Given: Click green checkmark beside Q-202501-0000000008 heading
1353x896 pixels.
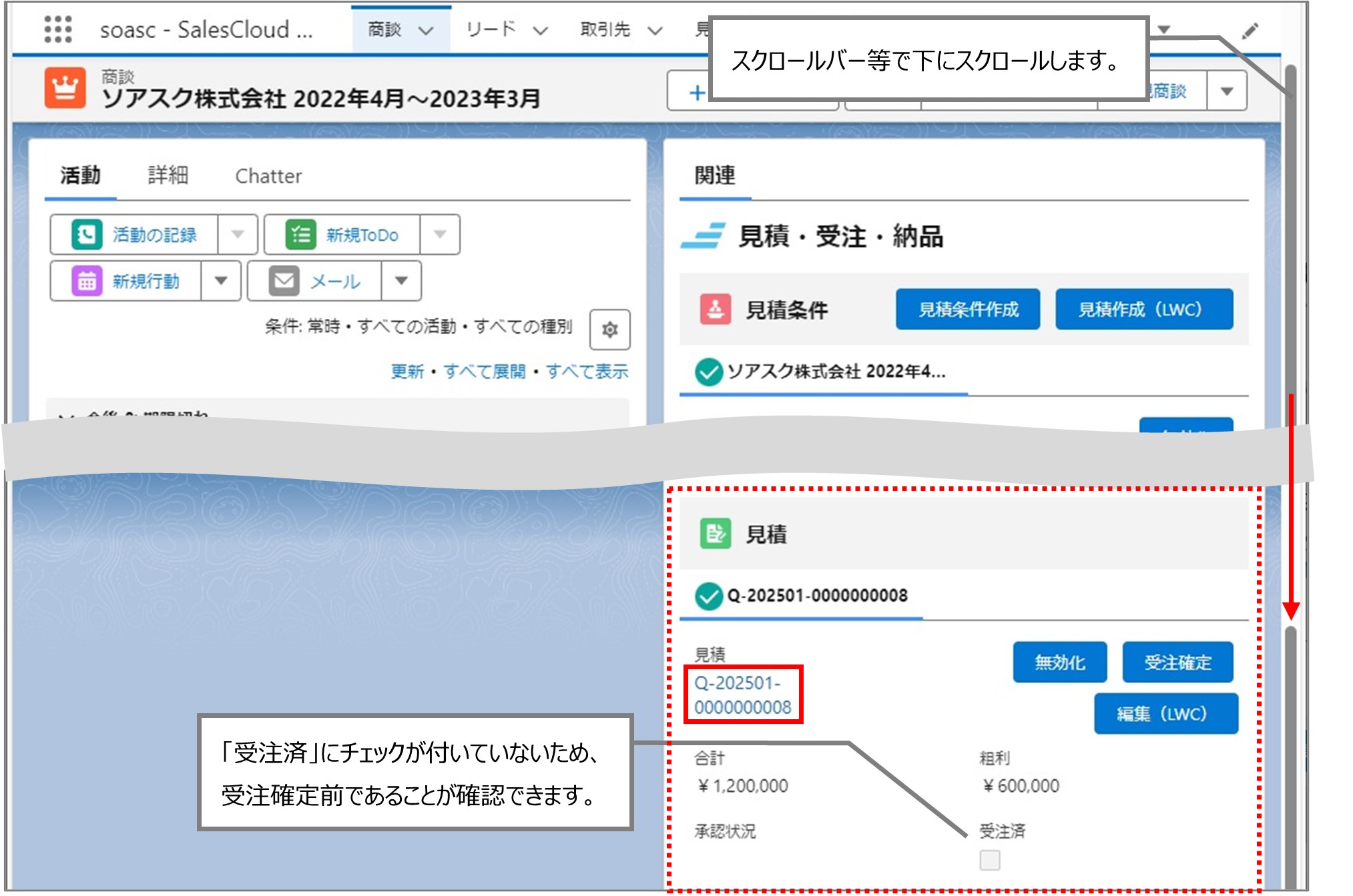Looking at the screenshot, I should tap(708, 596).
